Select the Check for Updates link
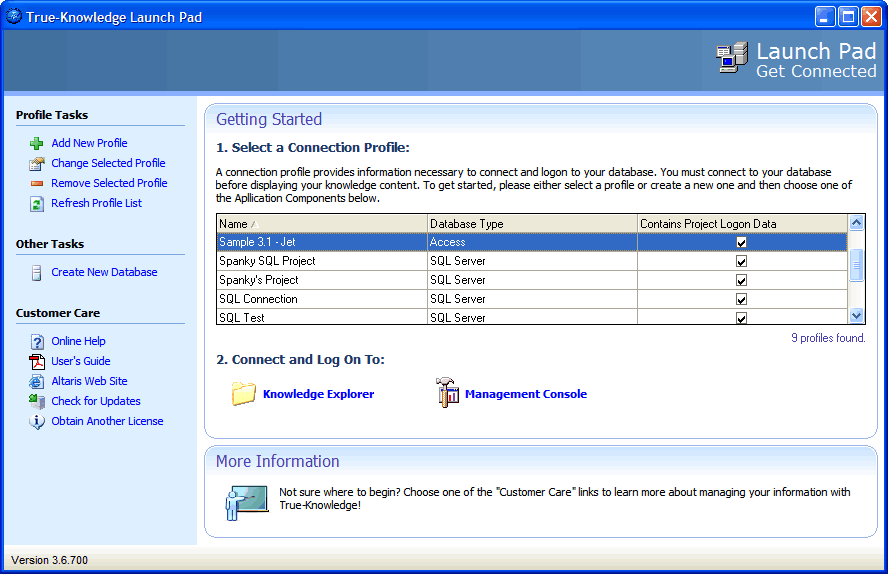Image resolution: width=888 pixels, height=574 pixels. [96, 401]
